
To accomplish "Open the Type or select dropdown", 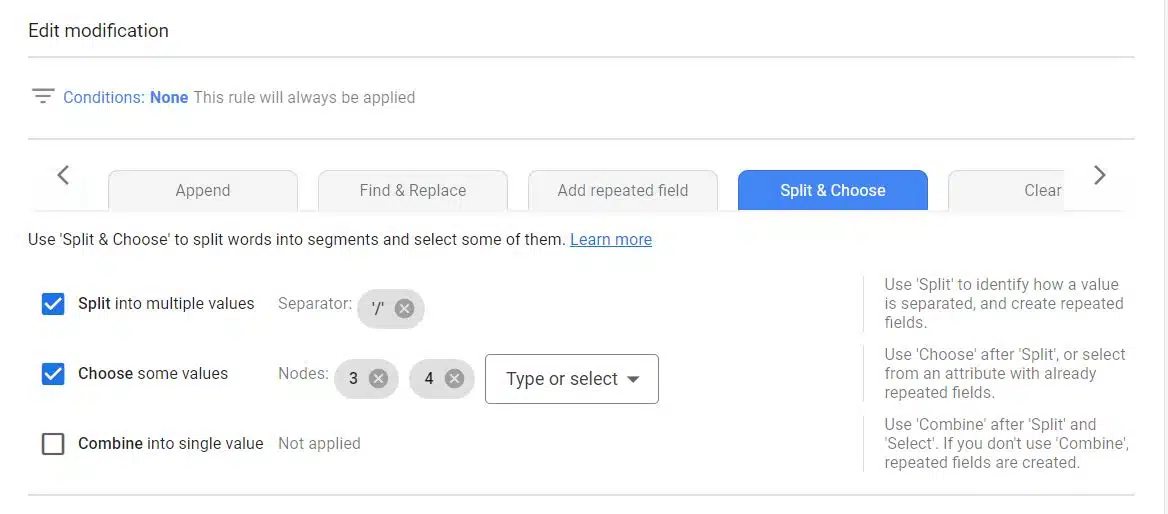I will [x=572, y=379].
